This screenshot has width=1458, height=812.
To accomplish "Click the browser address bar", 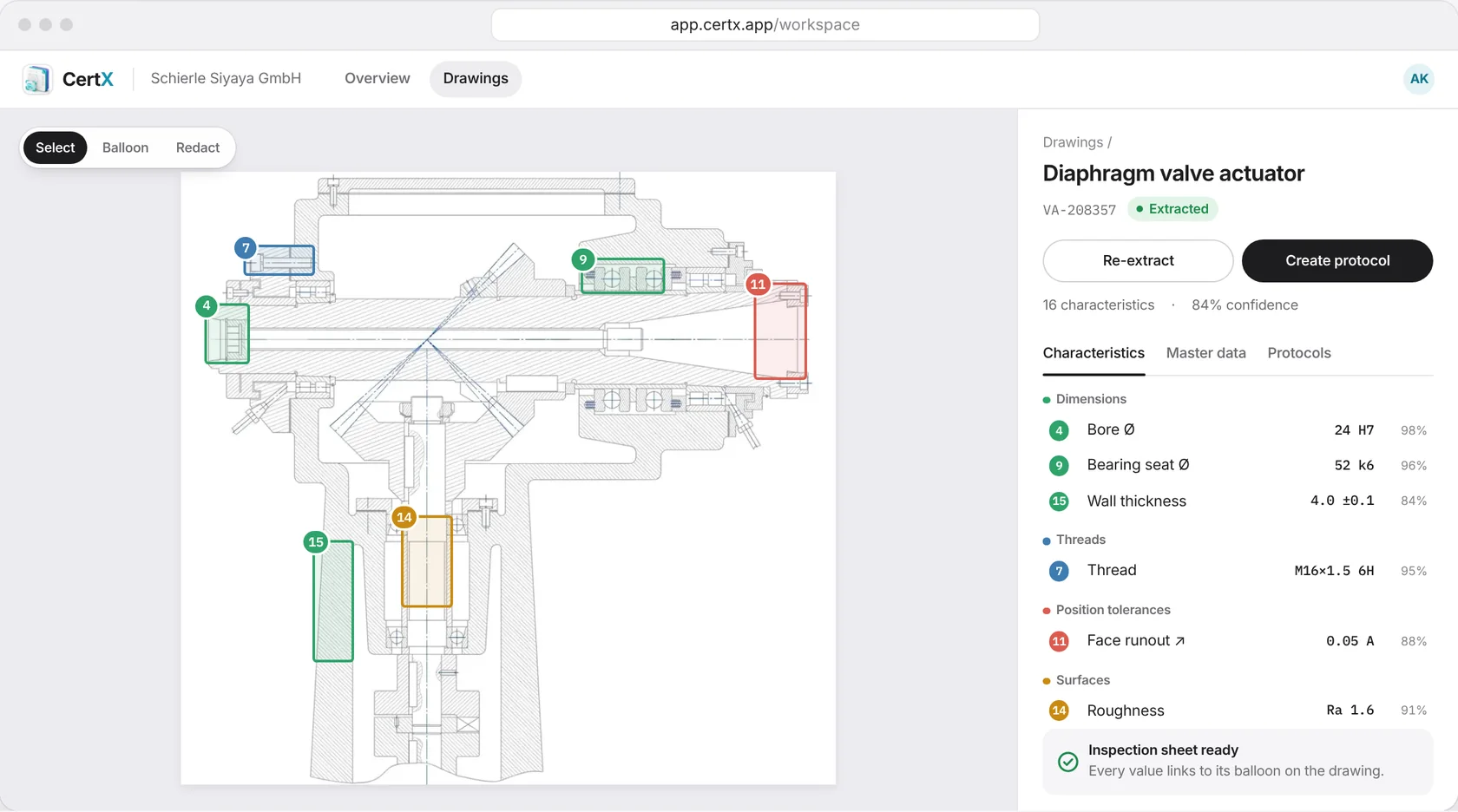I will coord(765,25).
